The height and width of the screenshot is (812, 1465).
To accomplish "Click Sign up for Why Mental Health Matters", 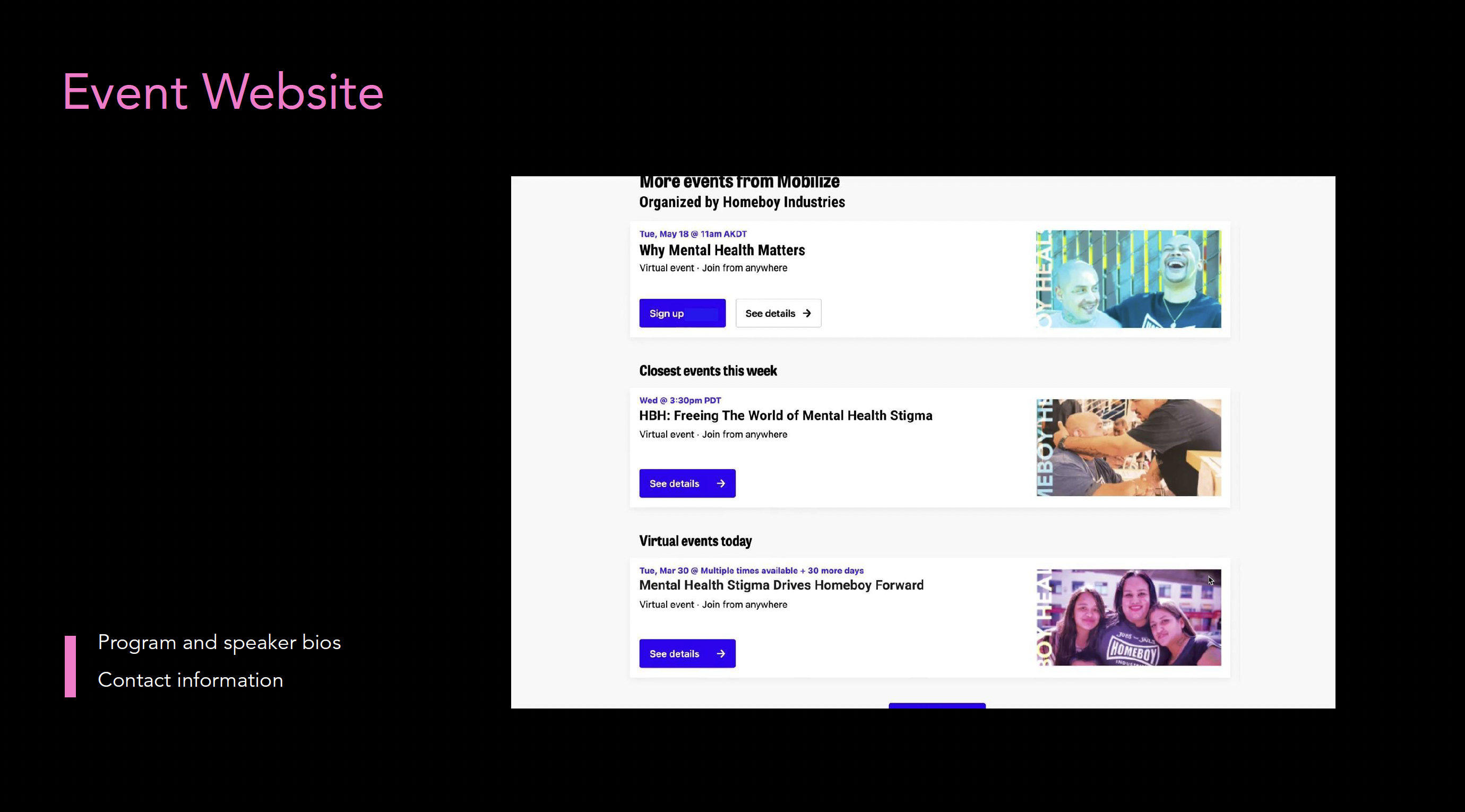I will pyautogui.click(x=682, y=313).
